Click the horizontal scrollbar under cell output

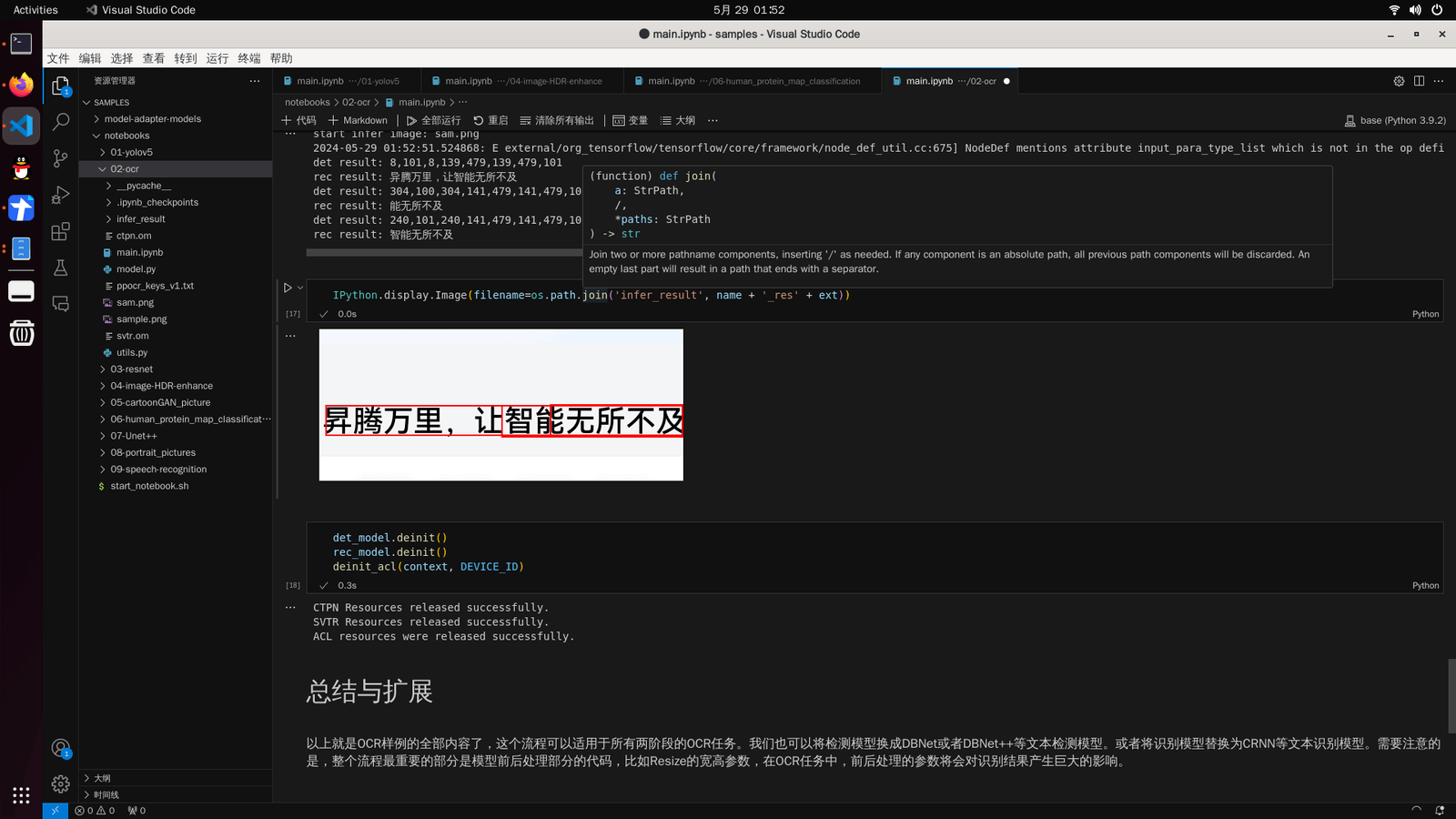[x=444, y=253]
